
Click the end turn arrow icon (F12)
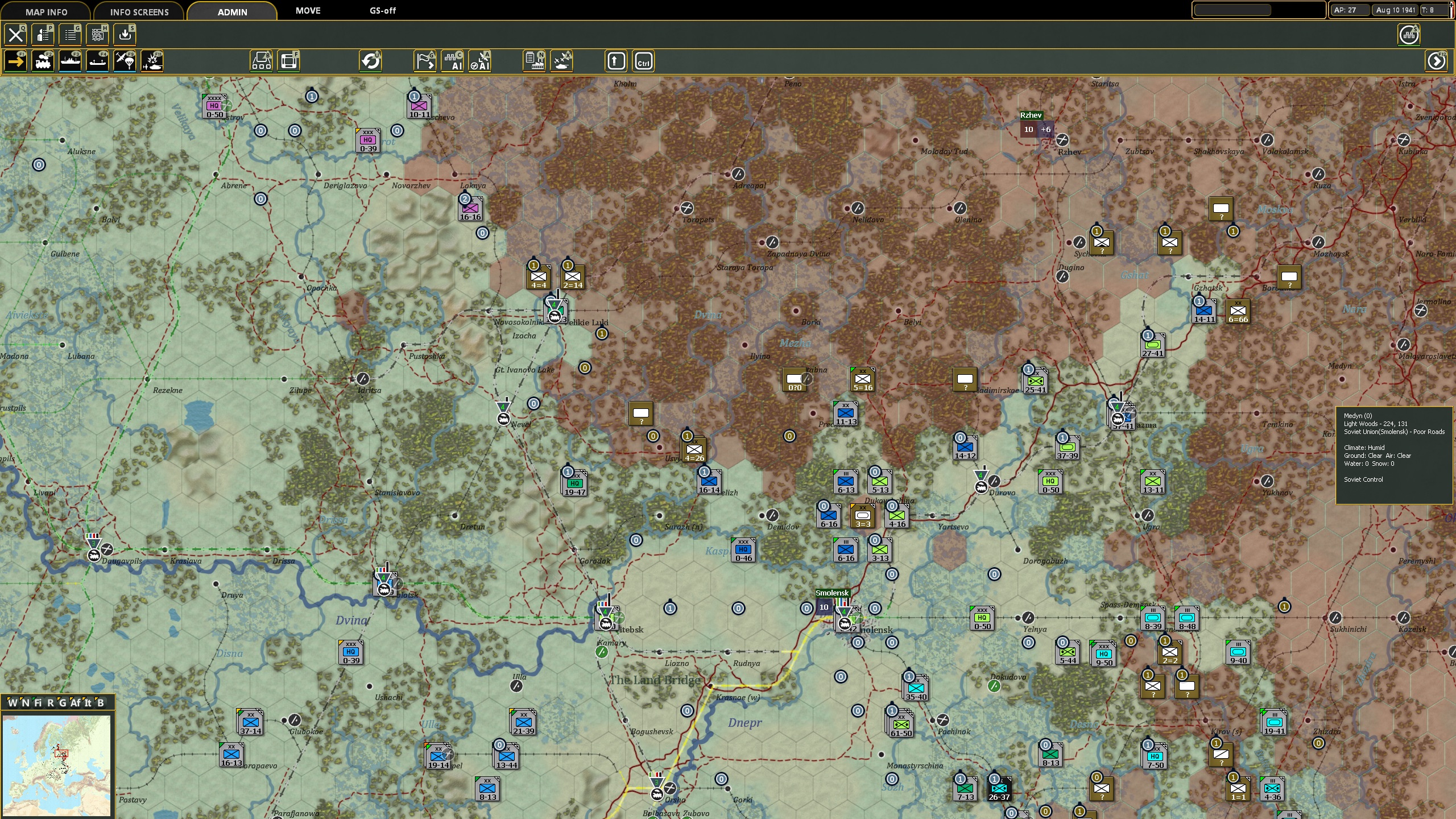pos(1437,61)
